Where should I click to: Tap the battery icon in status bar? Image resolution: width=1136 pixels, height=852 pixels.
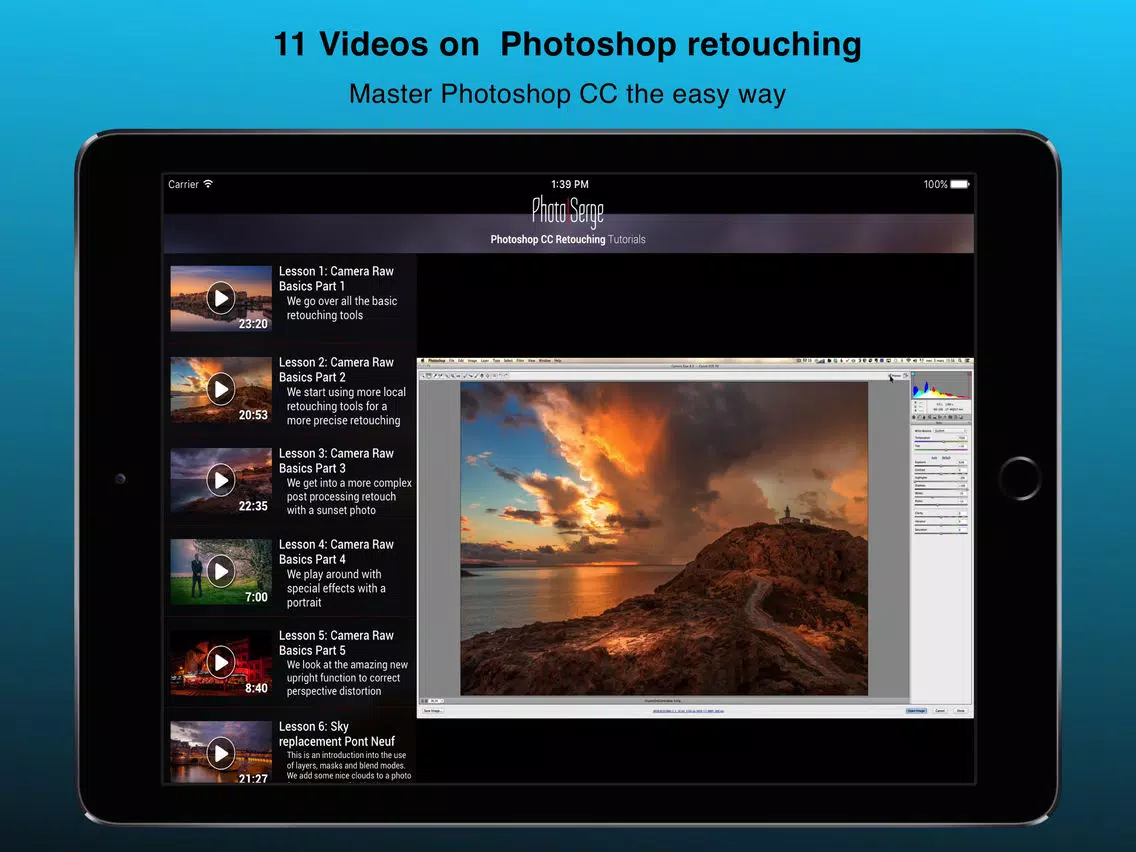pyautogui.click(x=960, y=184)
